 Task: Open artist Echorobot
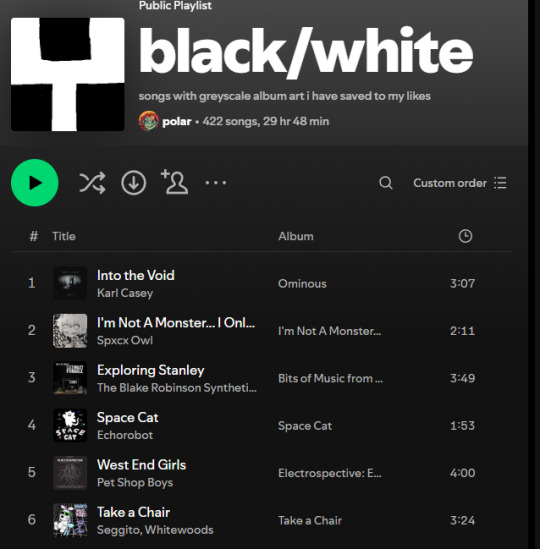[125, 435]
